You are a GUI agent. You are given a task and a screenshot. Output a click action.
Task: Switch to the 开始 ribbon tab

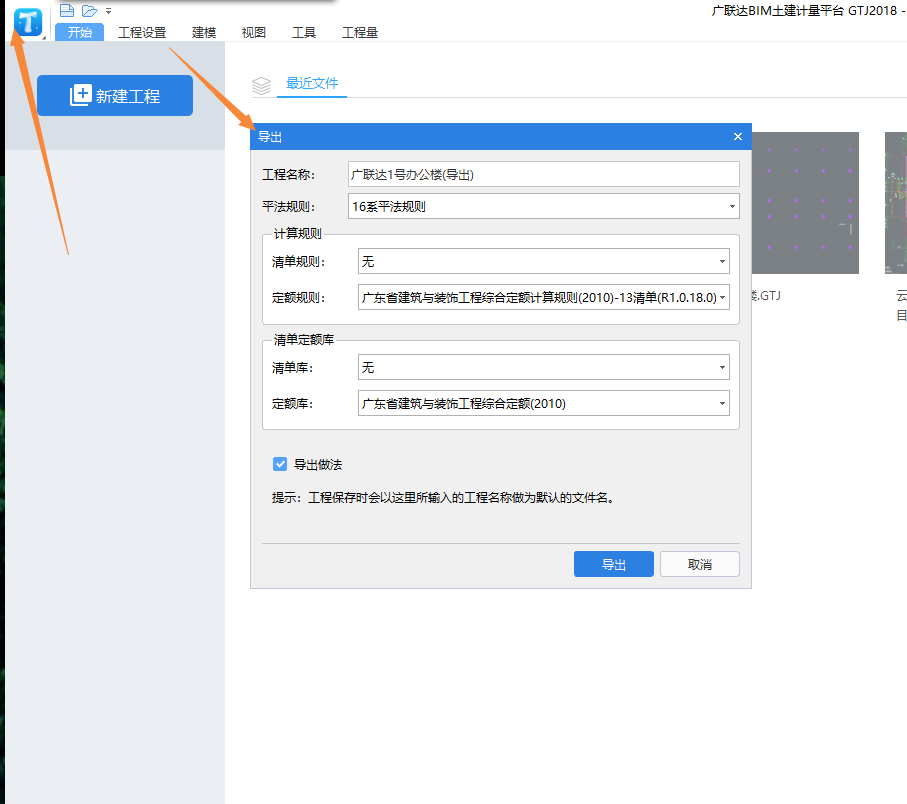(80, 32)
